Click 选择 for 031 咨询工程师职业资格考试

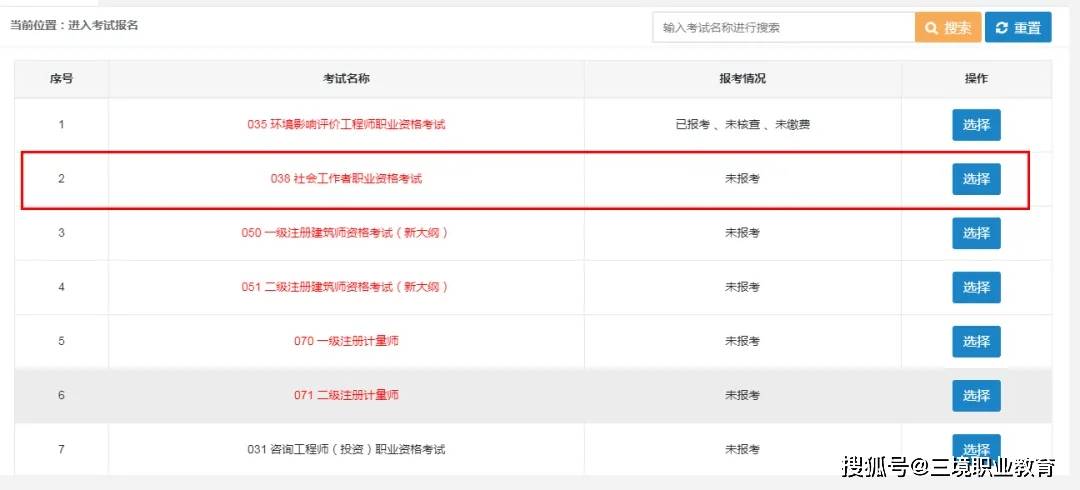(x=976, y=448)
